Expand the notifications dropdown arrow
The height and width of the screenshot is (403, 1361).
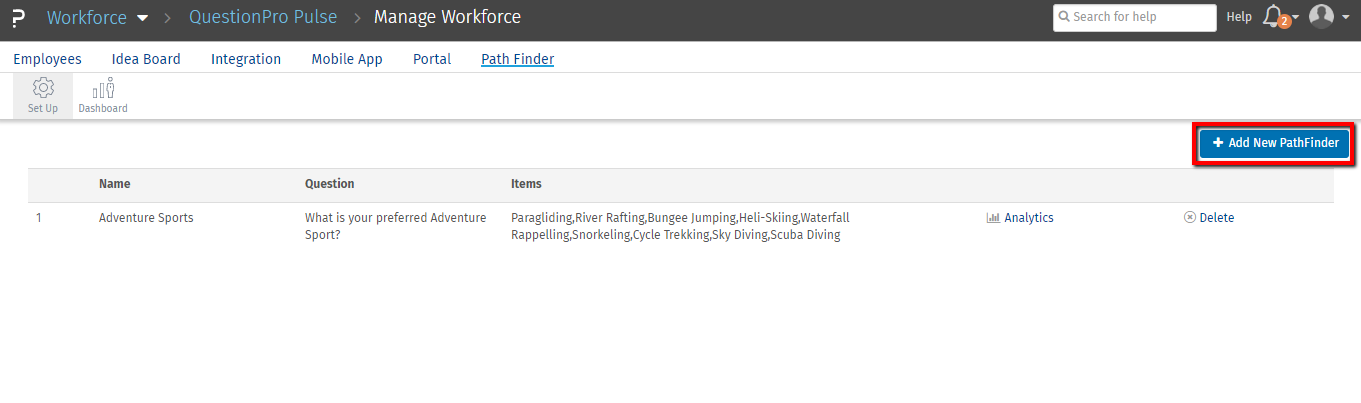tap(1296, 18)
